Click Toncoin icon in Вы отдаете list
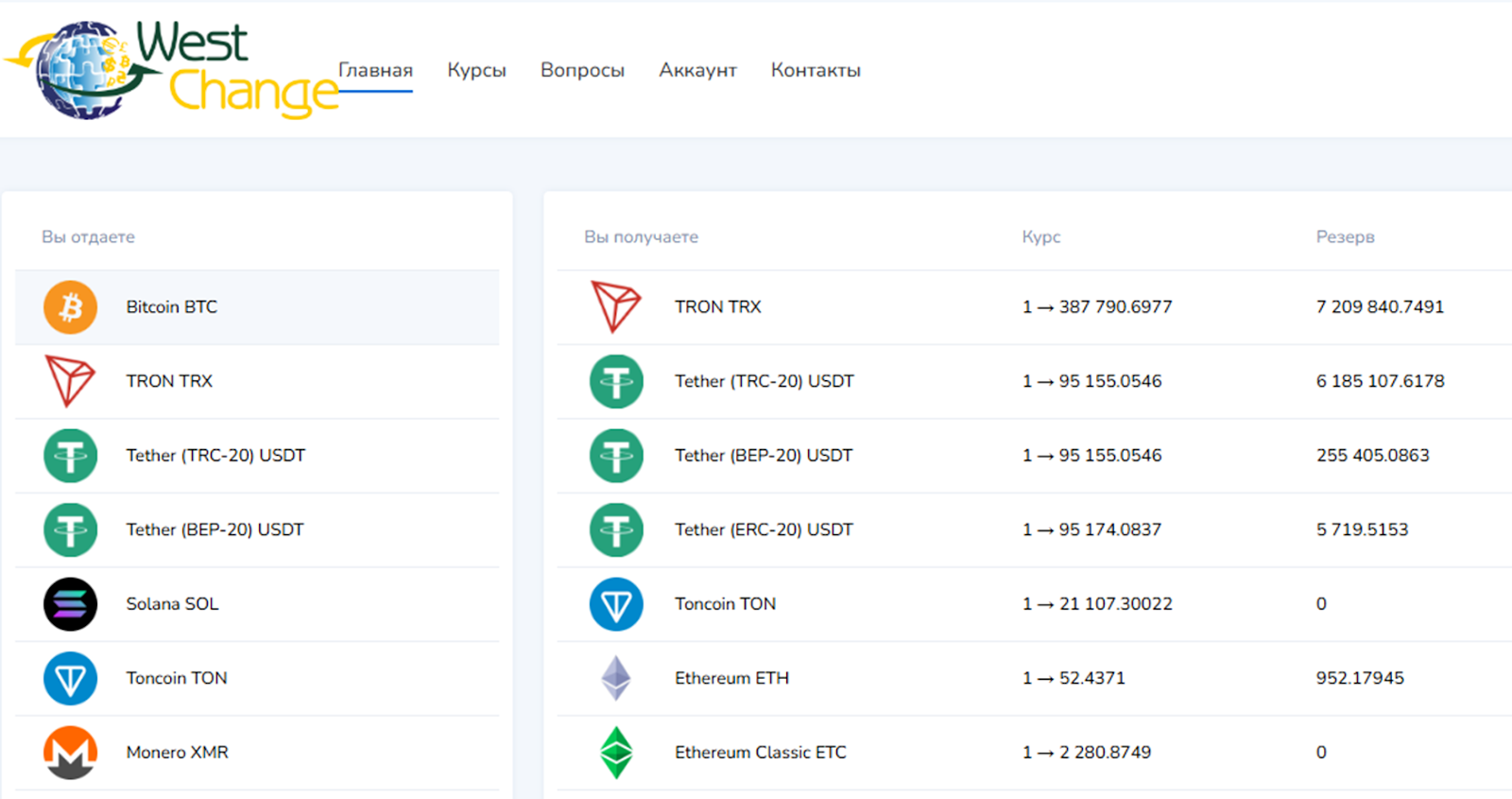This screenshot has width=1512, height=799. coord(70,678)
